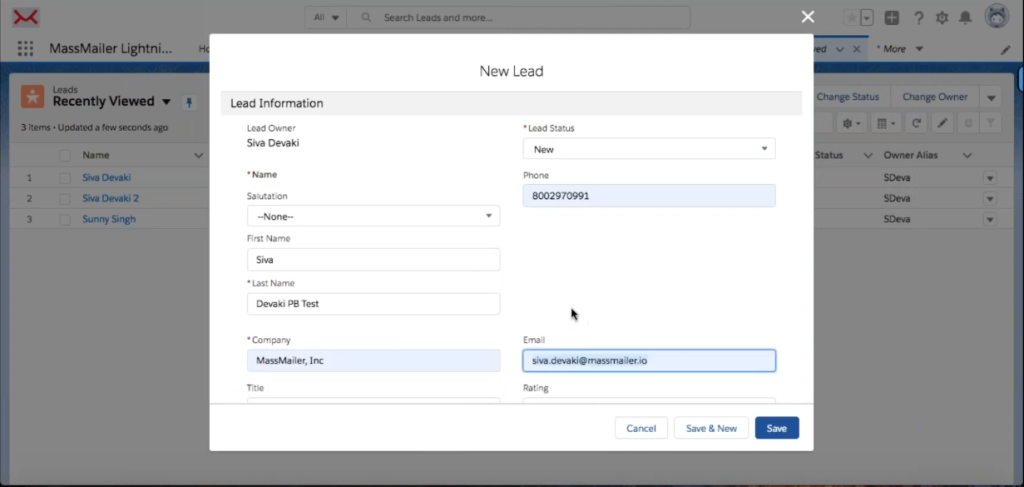Select the checkbox for Sunny Singh row
Screen dimensions: 1024x487
65,219
